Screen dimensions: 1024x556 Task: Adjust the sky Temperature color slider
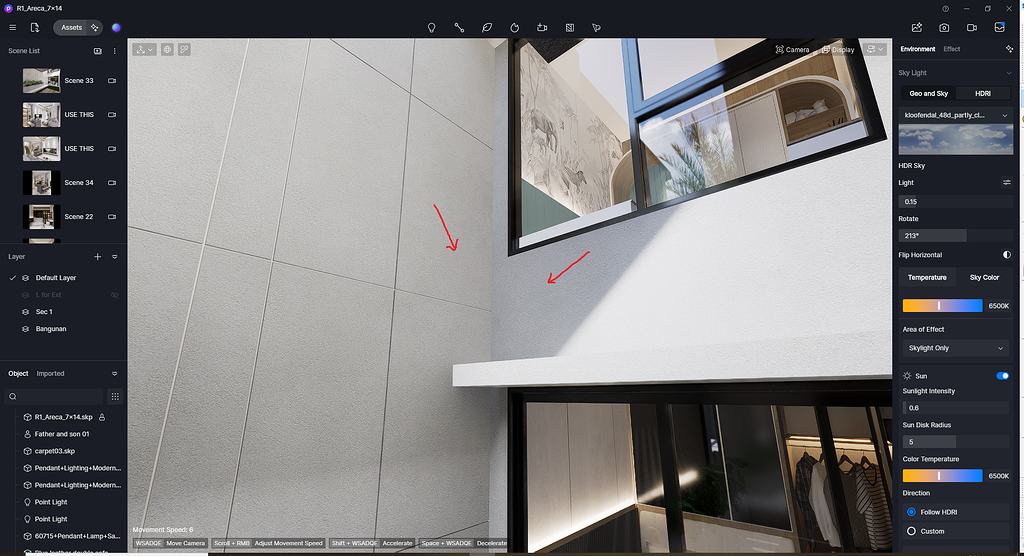(942, 306)
